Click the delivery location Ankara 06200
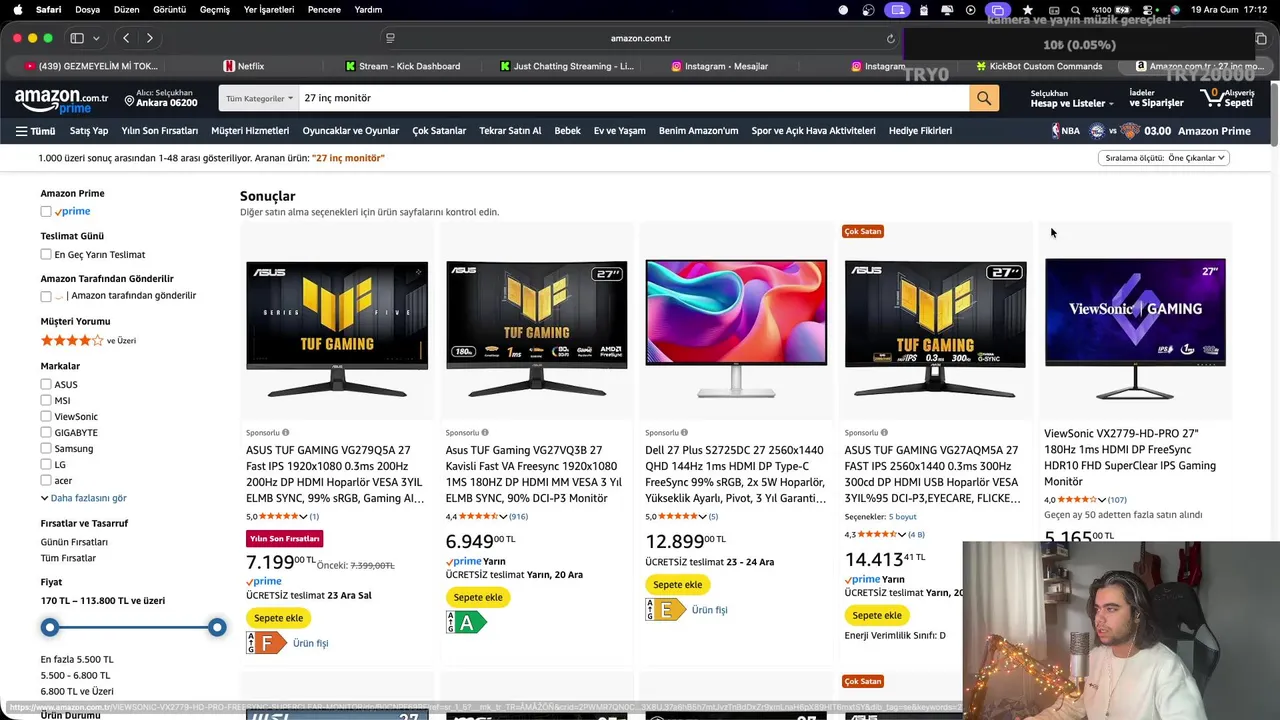The height and width of the screenshot is (720, 1280). (160, 98)
